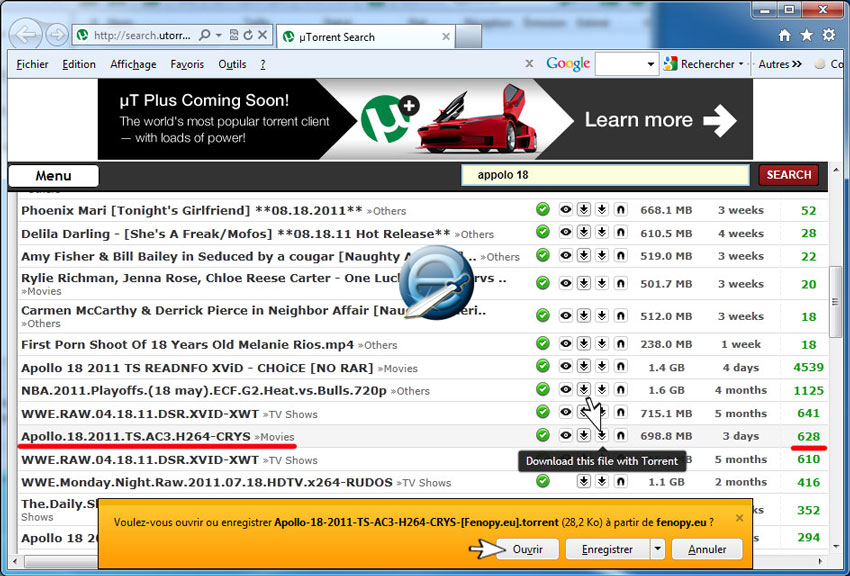
Task: Click Annuler in the download bar
Action: click(x=707, y=549)
